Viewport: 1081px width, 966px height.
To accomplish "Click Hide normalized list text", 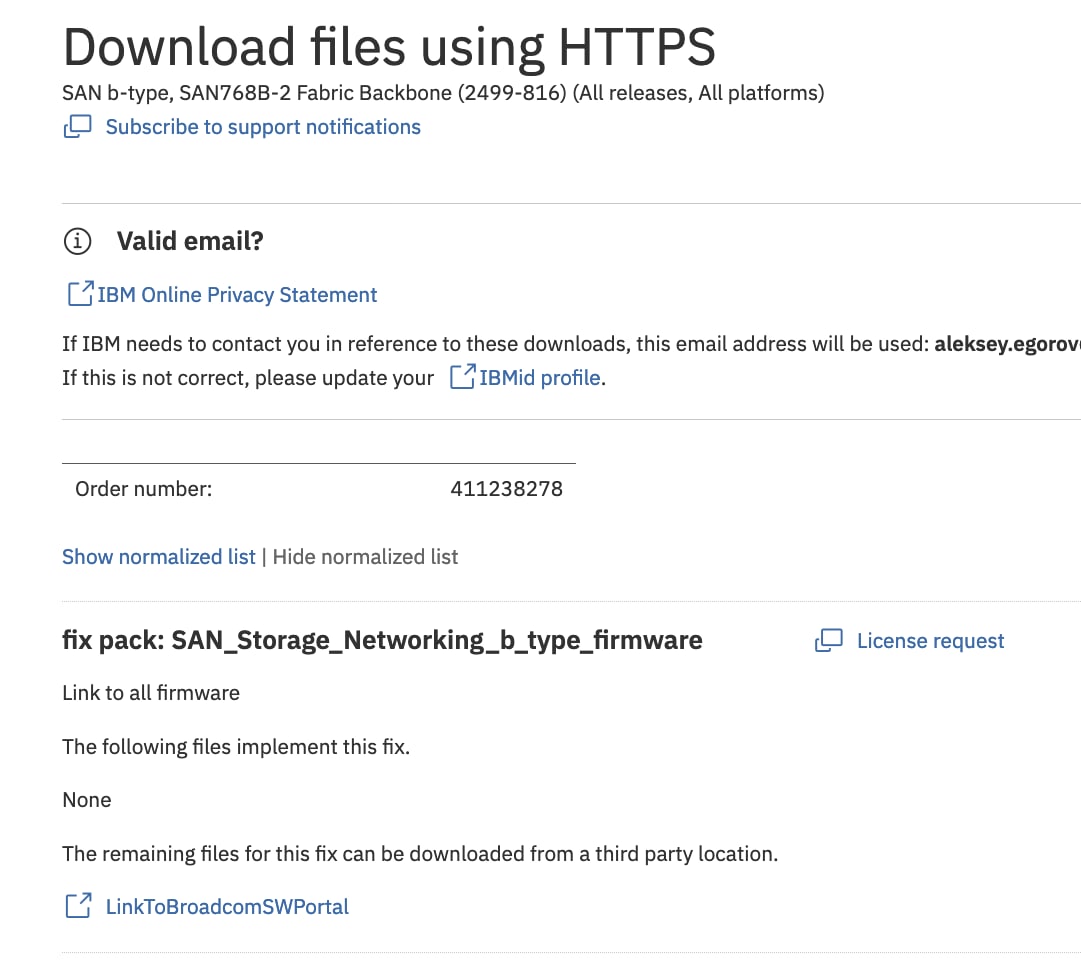I will click(365, 556).
